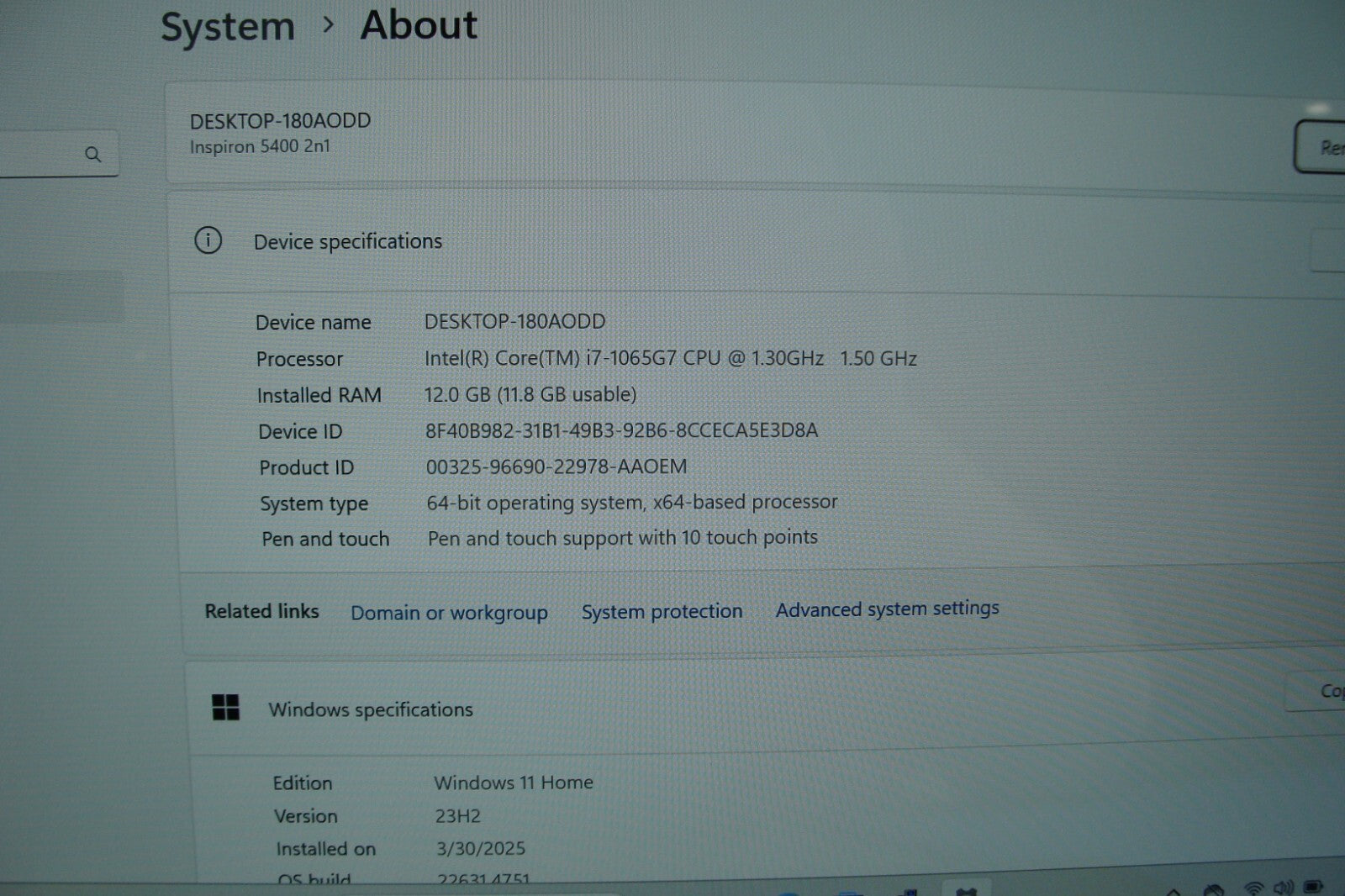
Task: Click the Product ID value text
Action: pos(556,466)
